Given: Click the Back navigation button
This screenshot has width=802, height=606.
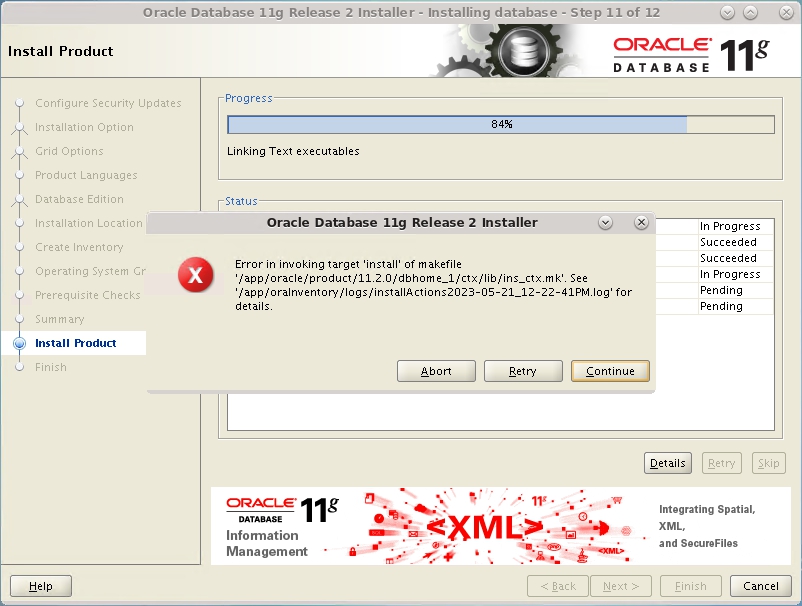Looking at the screenshot, I should pyautogui.click(x=558, y=586).
